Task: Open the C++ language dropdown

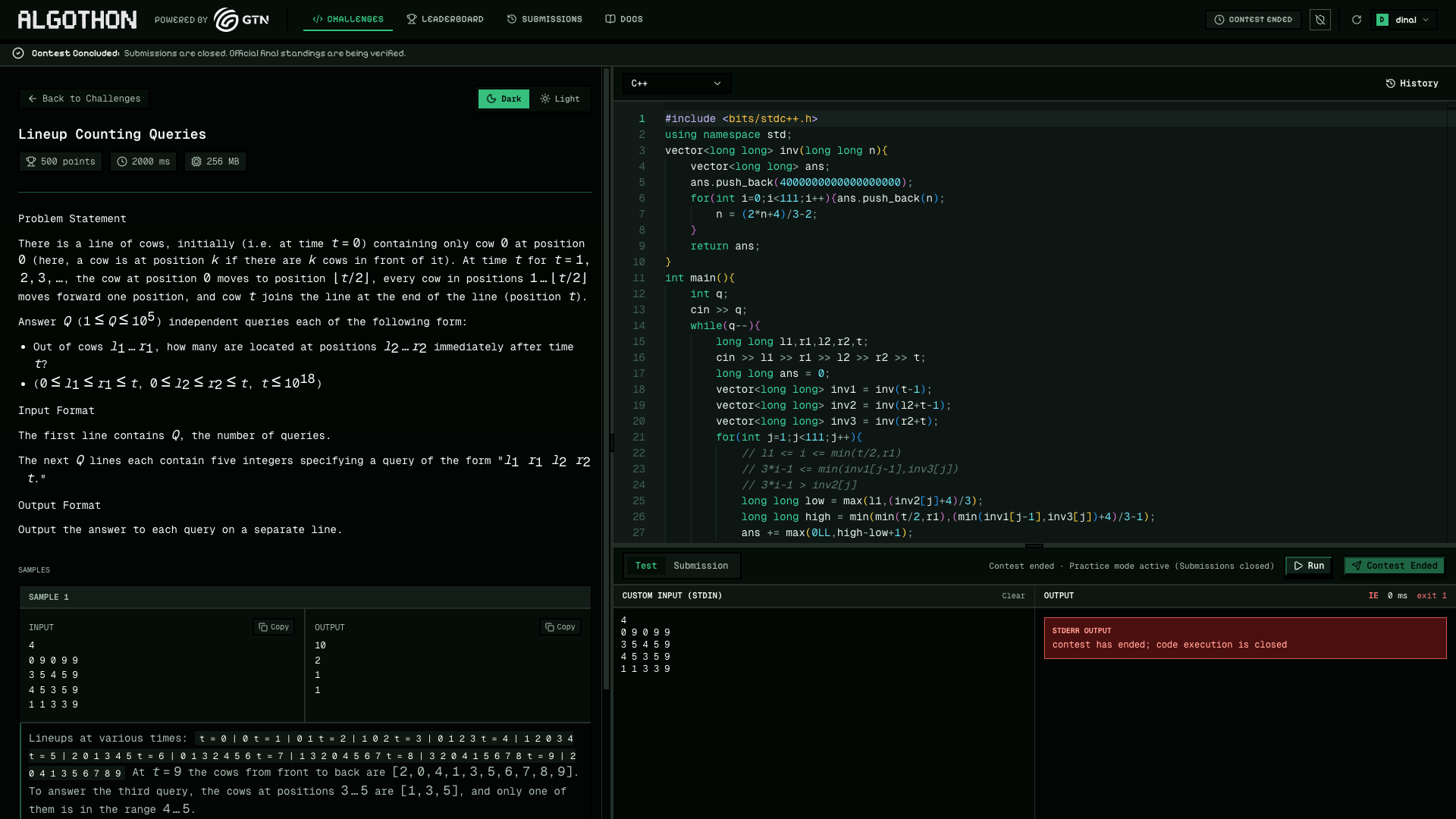Action: click(676, 83)
